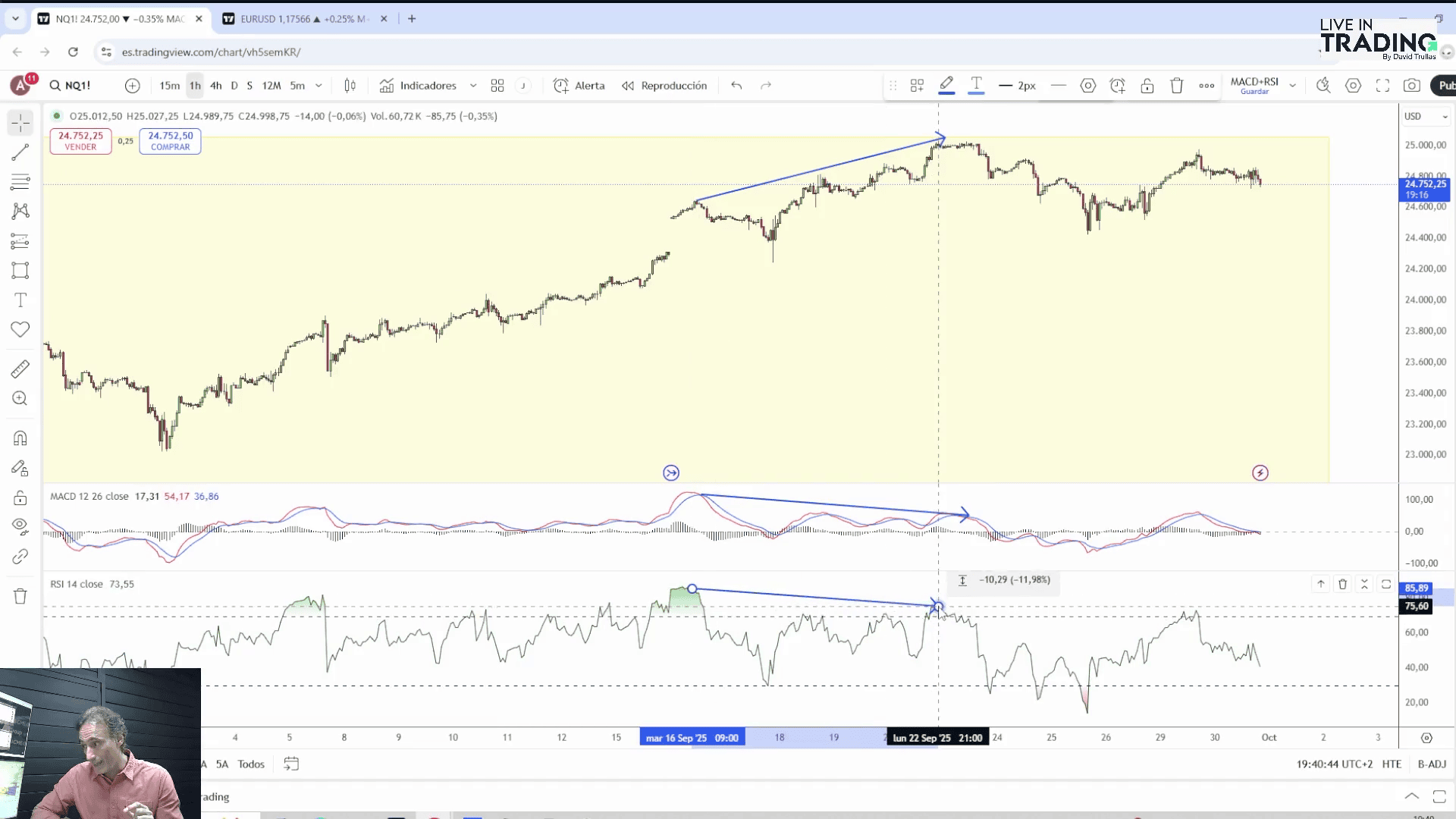The width and height of the screenshot is (1456, 819).
Task: Toggle magnet mode for drawings
Action: tap(20, 438)
